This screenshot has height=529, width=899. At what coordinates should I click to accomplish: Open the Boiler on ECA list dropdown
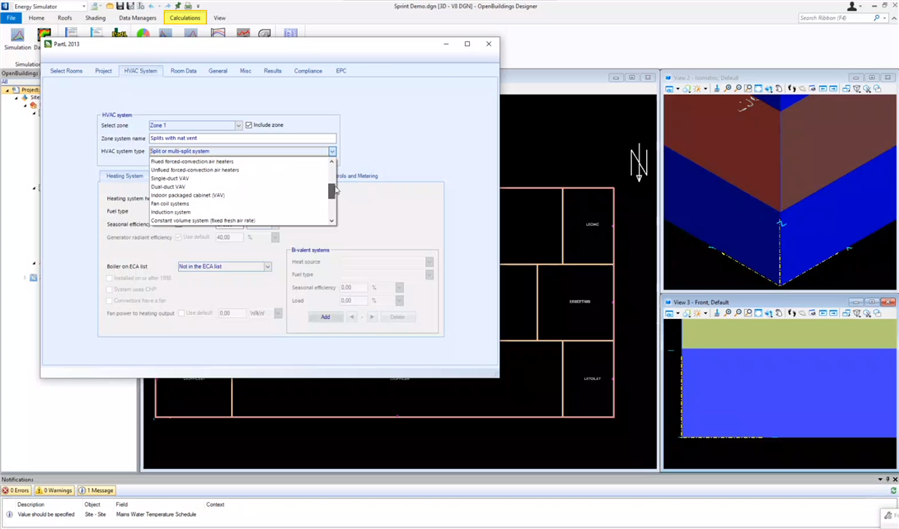267,267
